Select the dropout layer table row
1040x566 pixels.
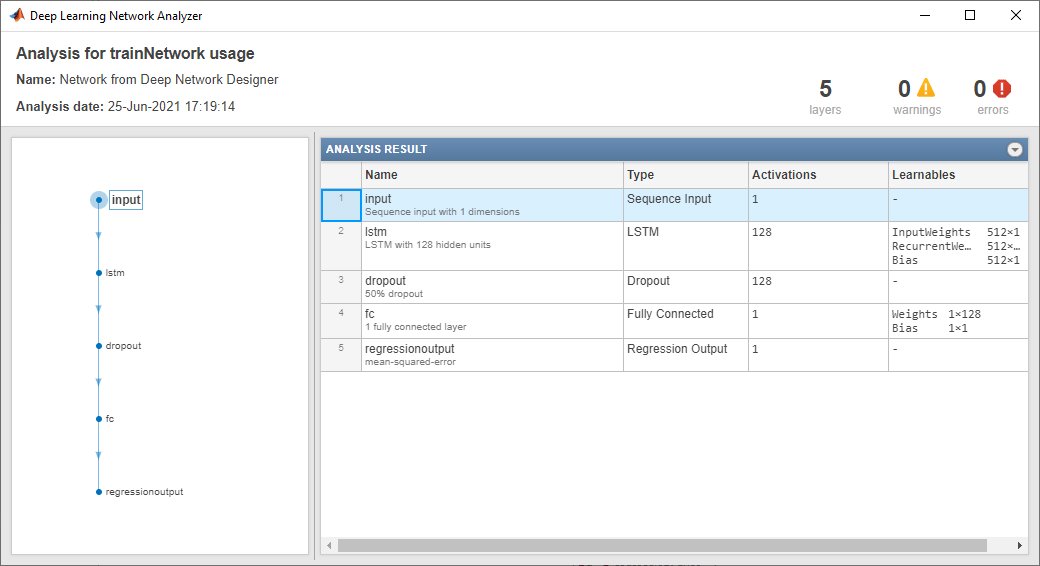[492, 287]
